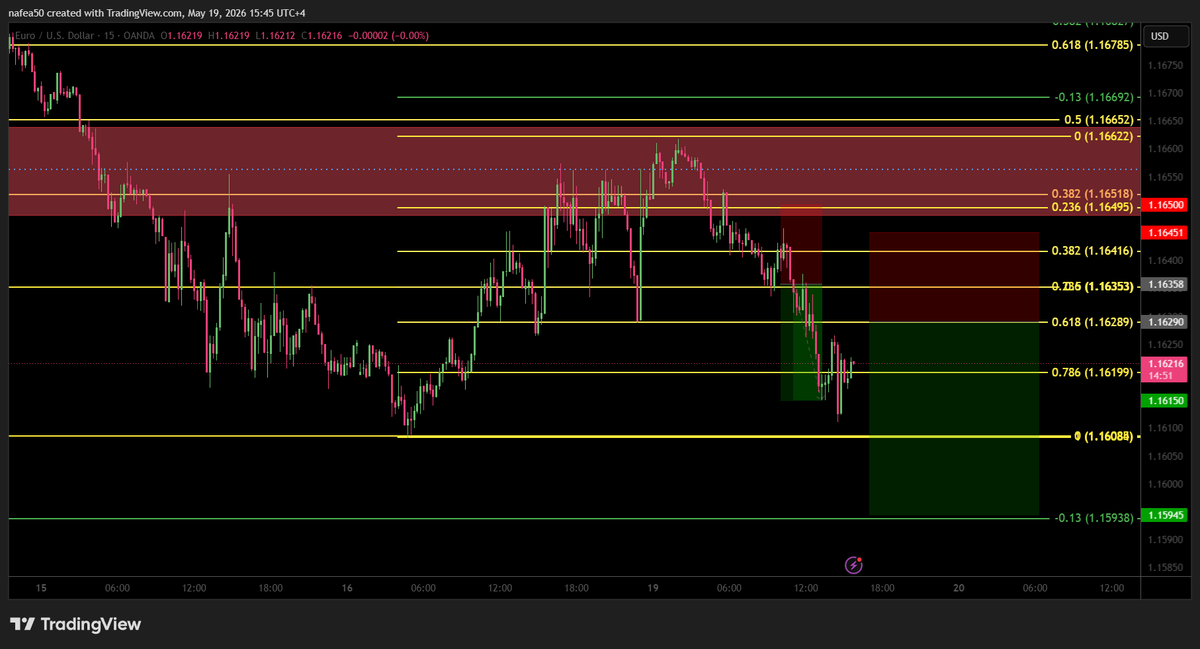Screen dimensions: 1200x649
Task: Click the TradingView logo
Action: pyautogui.click(x=76, y=624)
